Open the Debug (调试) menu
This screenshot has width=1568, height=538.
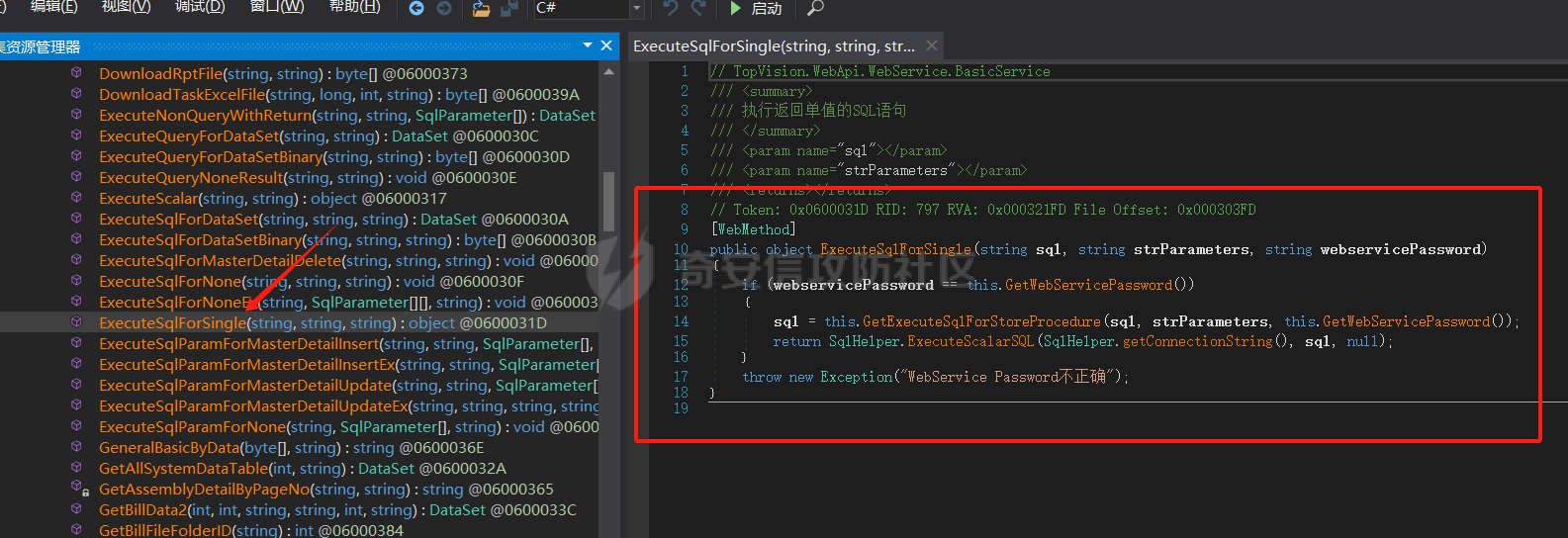point(200,7)
